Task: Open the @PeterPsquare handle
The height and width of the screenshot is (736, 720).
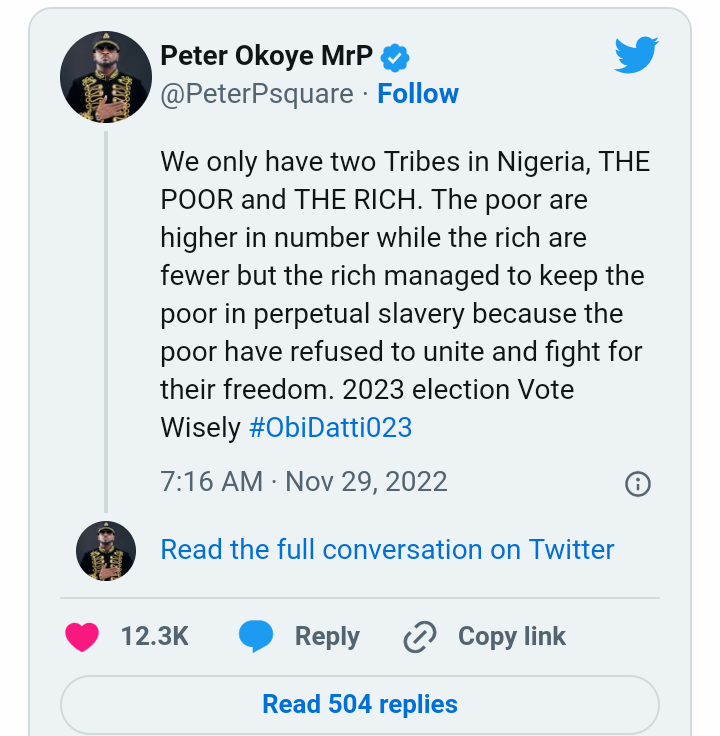Action: click(257, 94)
